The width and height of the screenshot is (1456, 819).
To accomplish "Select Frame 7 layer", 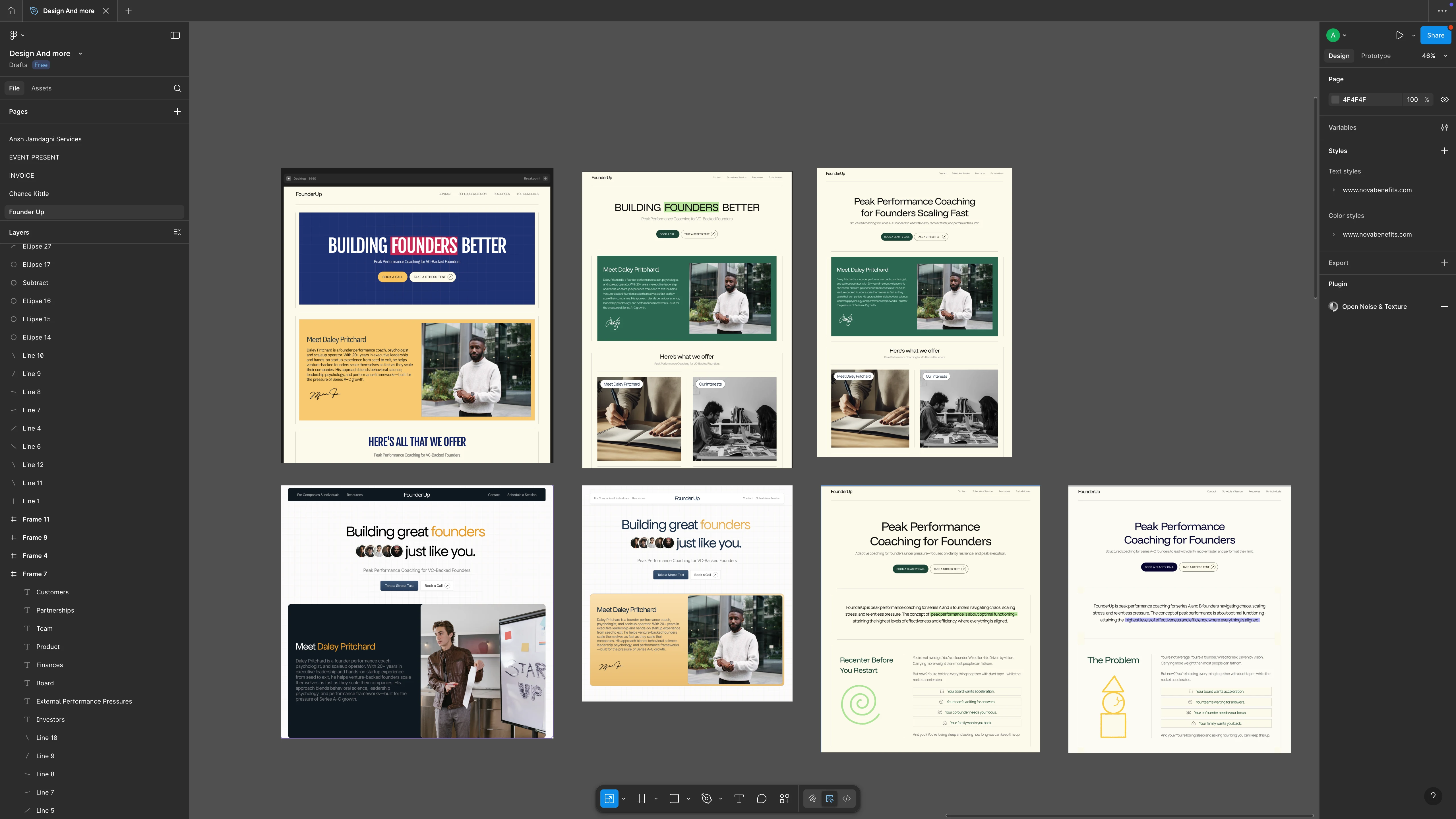I will [x=94, y=574].
